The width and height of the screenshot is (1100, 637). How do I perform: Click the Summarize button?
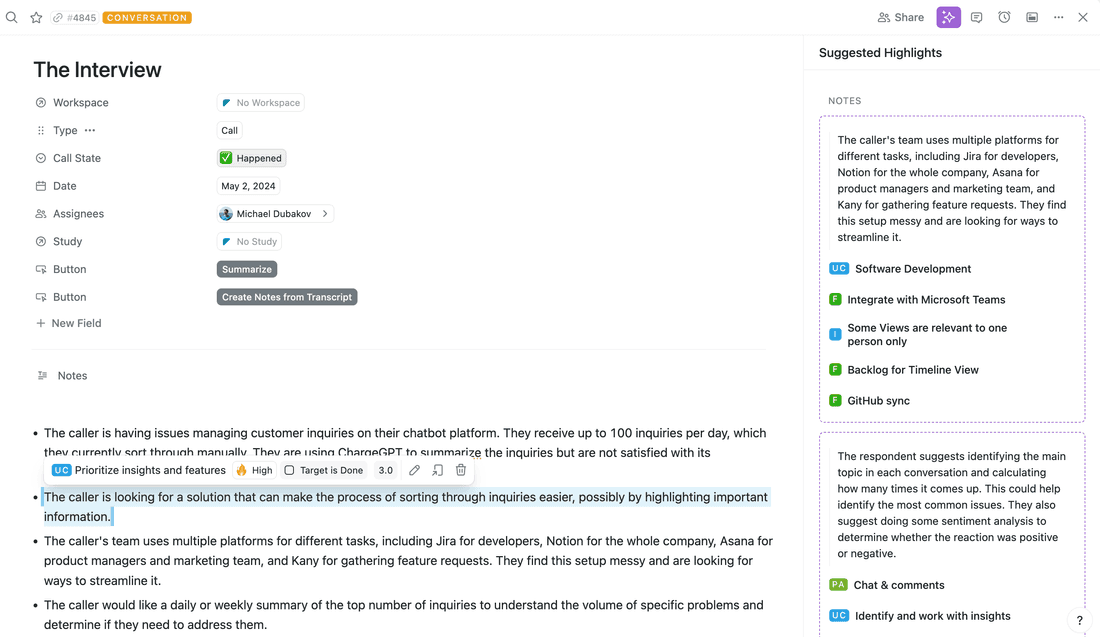point(247,269)
